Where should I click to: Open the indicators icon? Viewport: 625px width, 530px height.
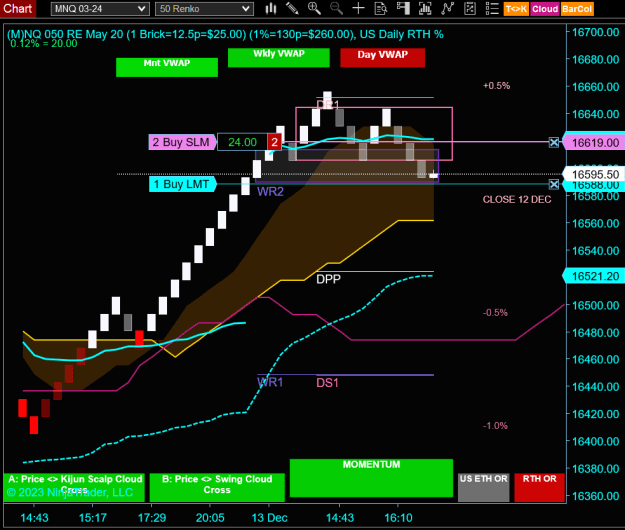click(425, 8)
